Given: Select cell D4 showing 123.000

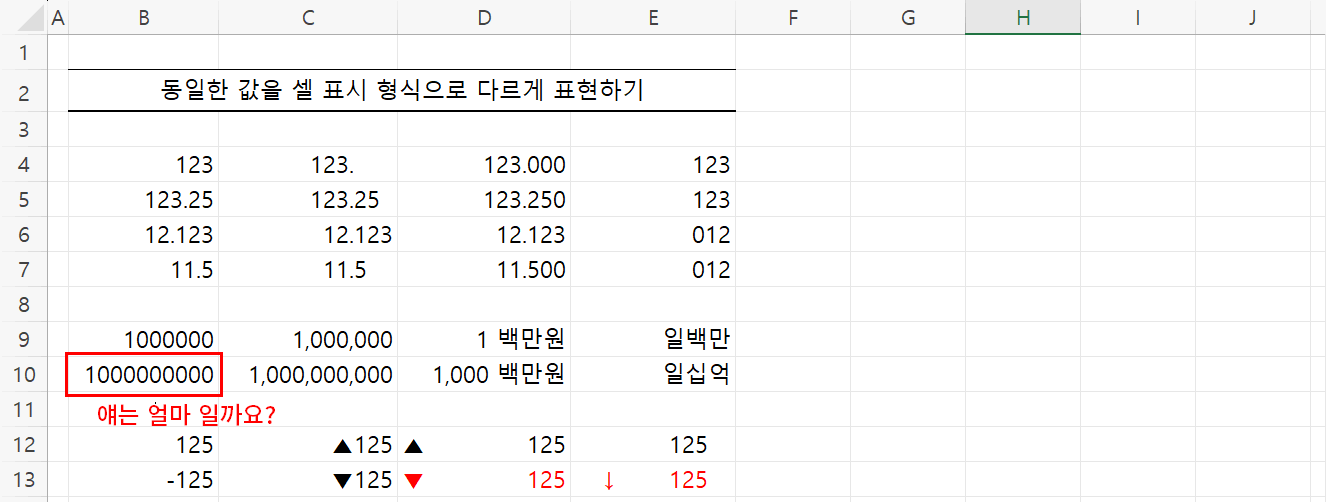Looking at the screenshot, I should tap(484, 165).
